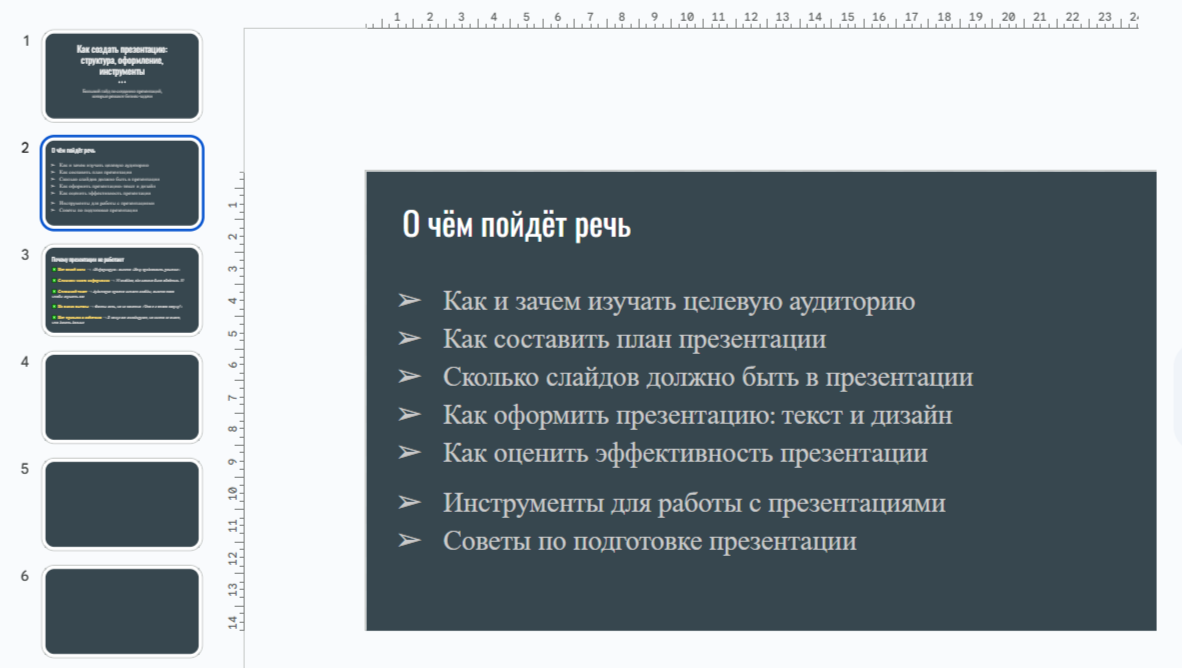Viewport: 1182px width, 668px height.
Task: Click the slide title "О чём пойдёт речь"
Action: [x=516, y=225]
